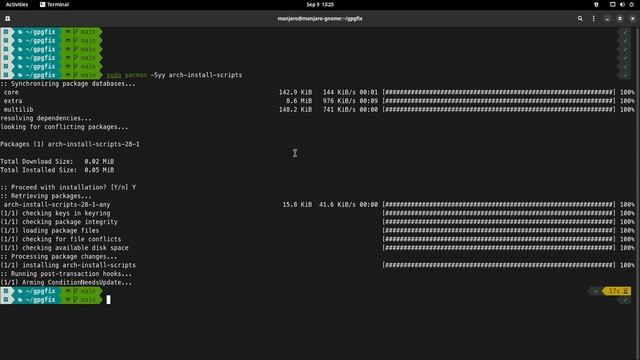Viewport: 640px width, 360px height.
Task: Click '(1/1) checking keys in keyring' line
Action: coord(55,213)
